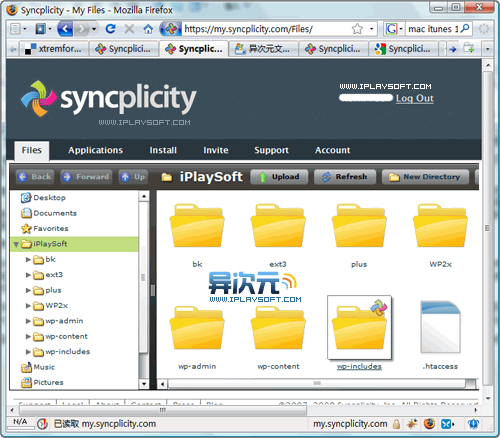Expand the wp-admin tree node
Screen dimensions: 500x438
pos(28,321)
